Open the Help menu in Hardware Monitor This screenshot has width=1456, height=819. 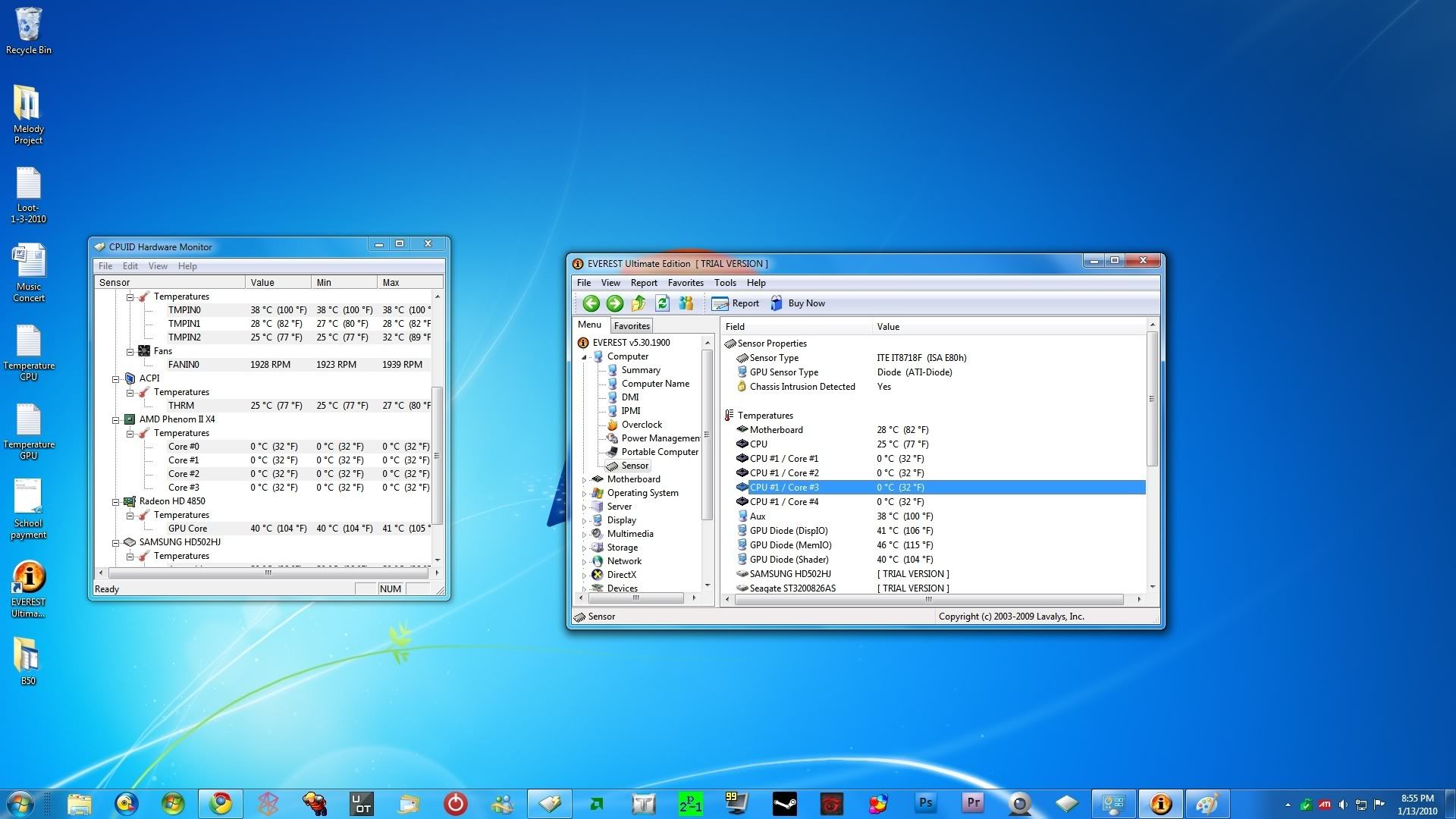click(x=187, y=266)
